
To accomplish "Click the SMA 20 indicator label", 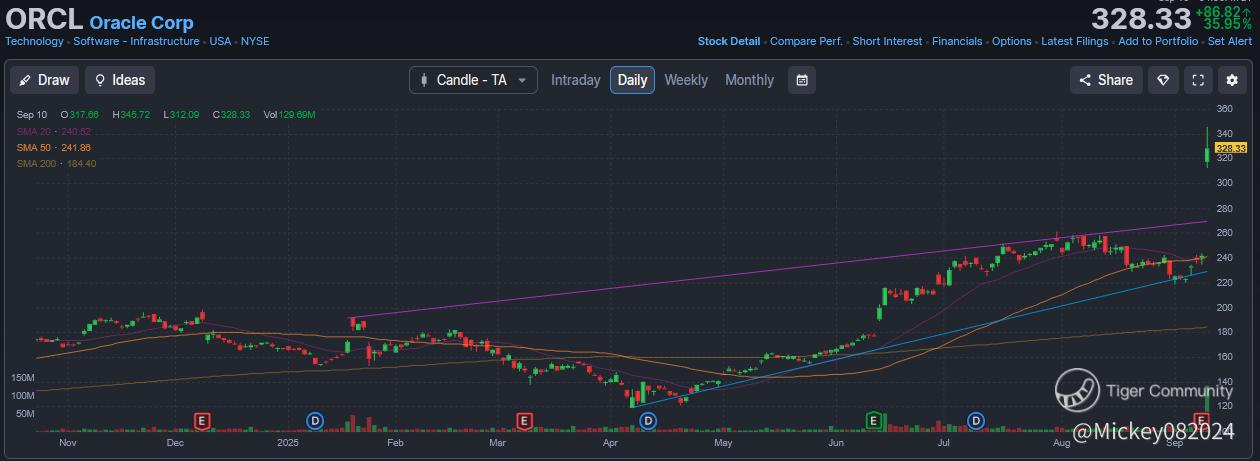I will [x=53, y=131].
